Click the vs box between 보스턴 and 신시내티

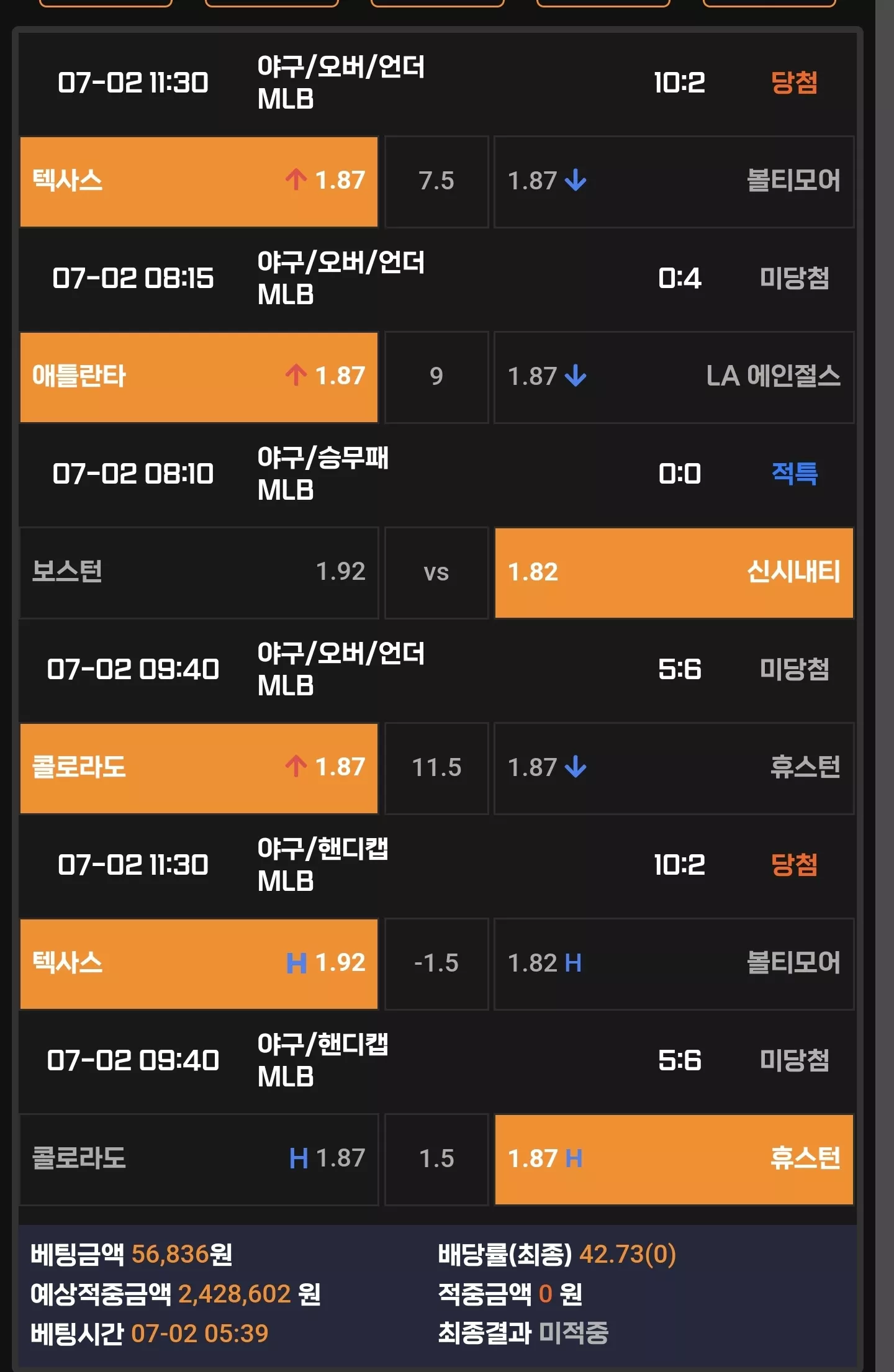[436, 572]
